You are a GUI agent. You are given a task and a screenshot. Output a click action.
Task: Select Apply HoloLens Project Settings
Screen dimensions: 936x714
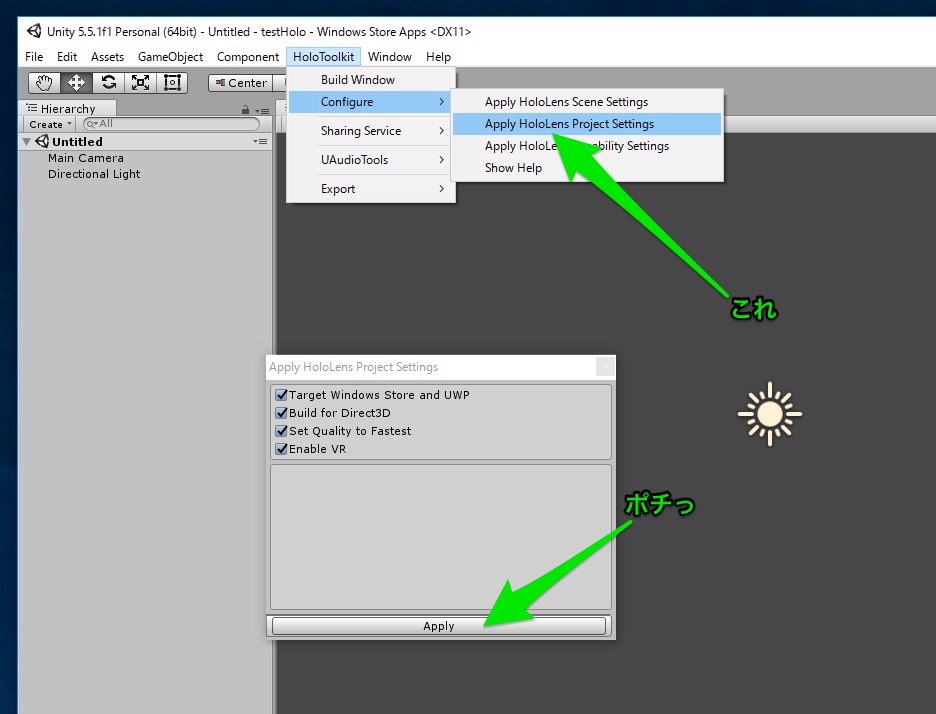click(x=587, y=124)
